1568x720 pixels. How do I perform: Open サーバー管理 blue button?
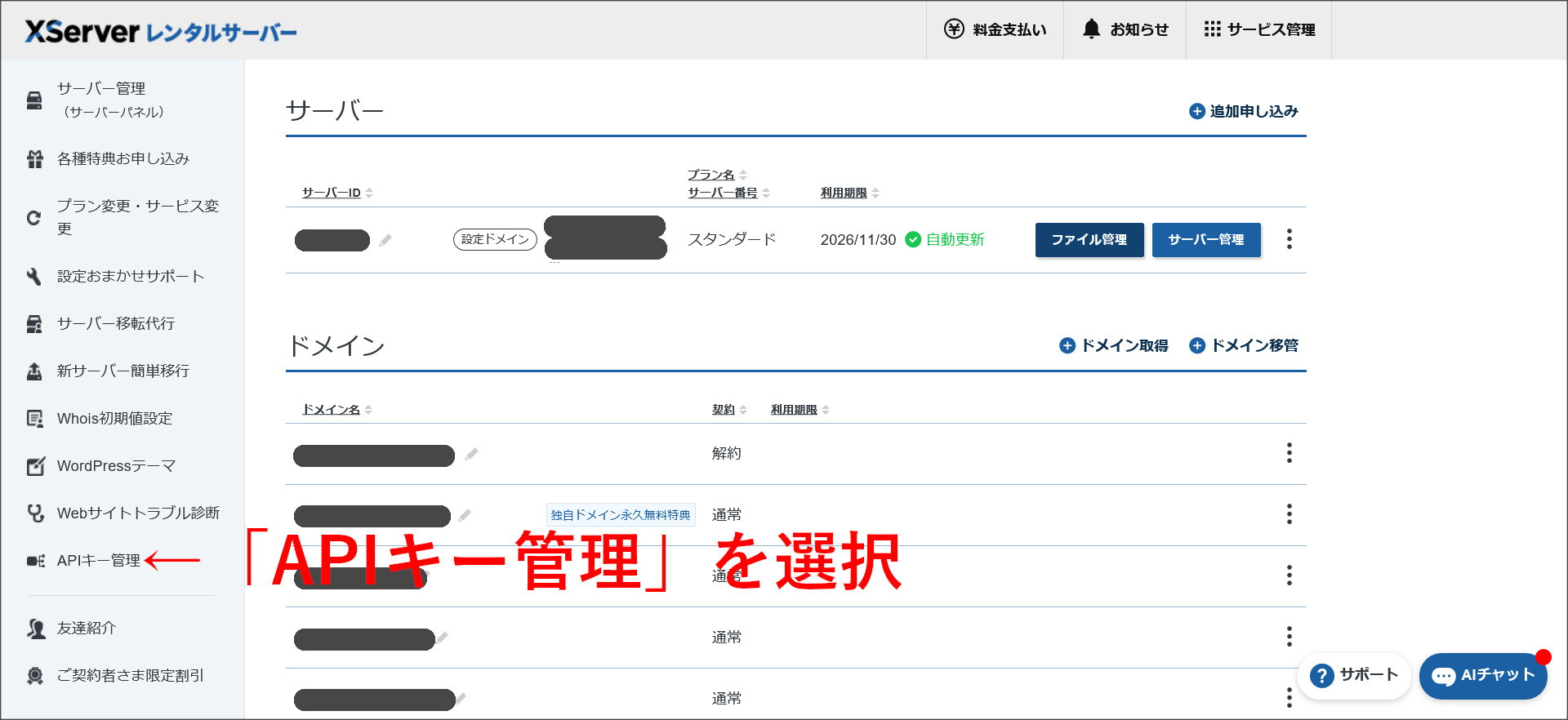(x=1206, y=240)
